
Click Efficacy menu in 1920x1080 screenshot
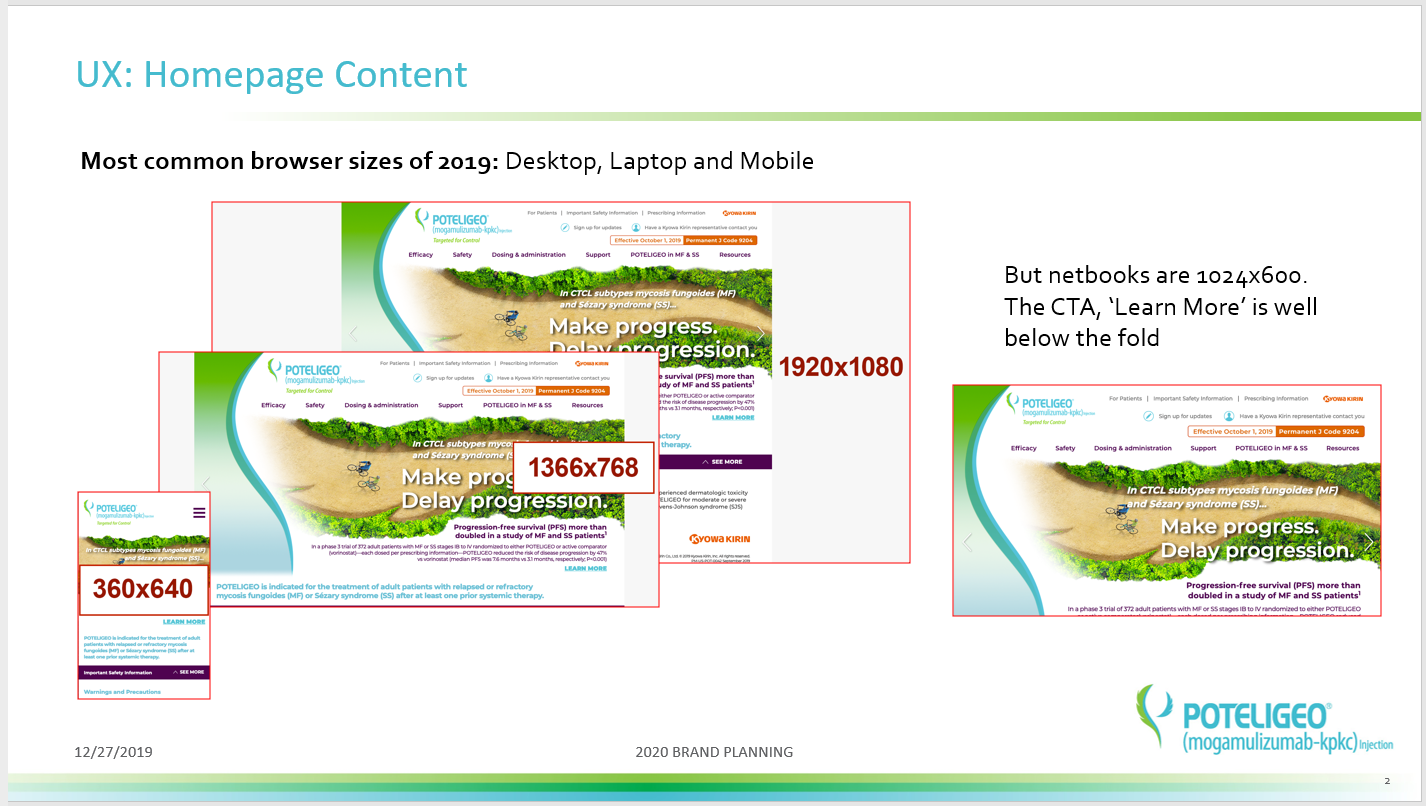pyautogui.click(x=421, y=255)
